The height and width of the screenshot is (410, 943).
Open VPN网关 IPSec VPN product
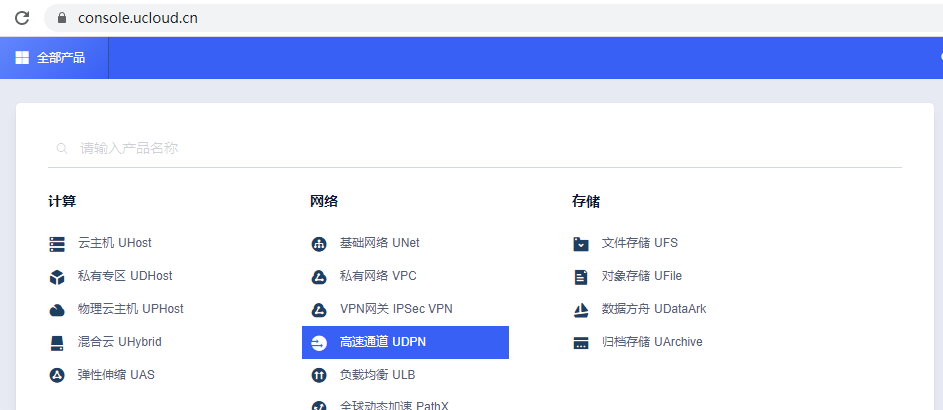coord(396,309)
